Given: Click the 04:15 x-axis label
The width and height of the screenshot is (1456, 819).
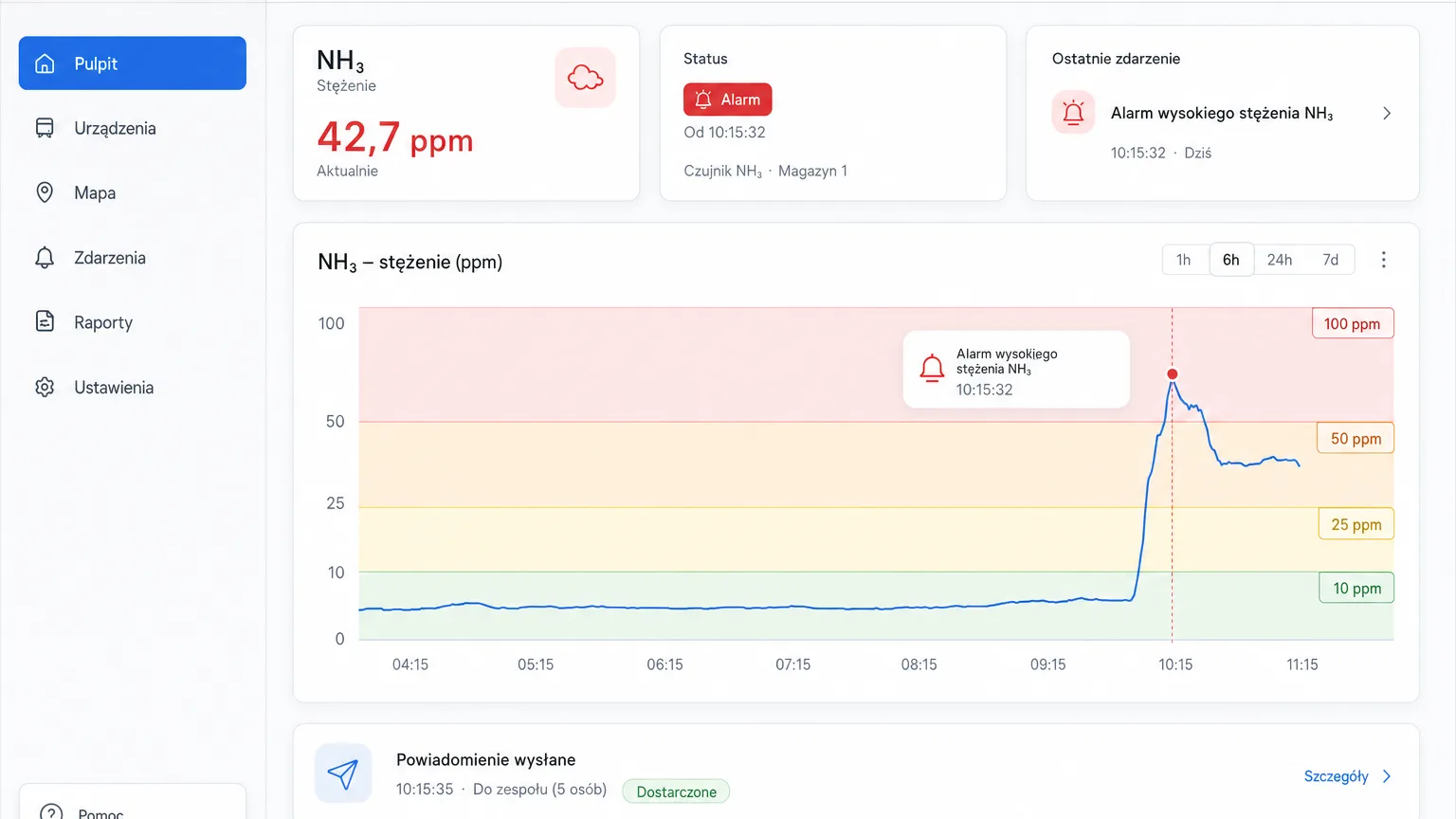Looking at the screenshot, I should coord(410,664).
